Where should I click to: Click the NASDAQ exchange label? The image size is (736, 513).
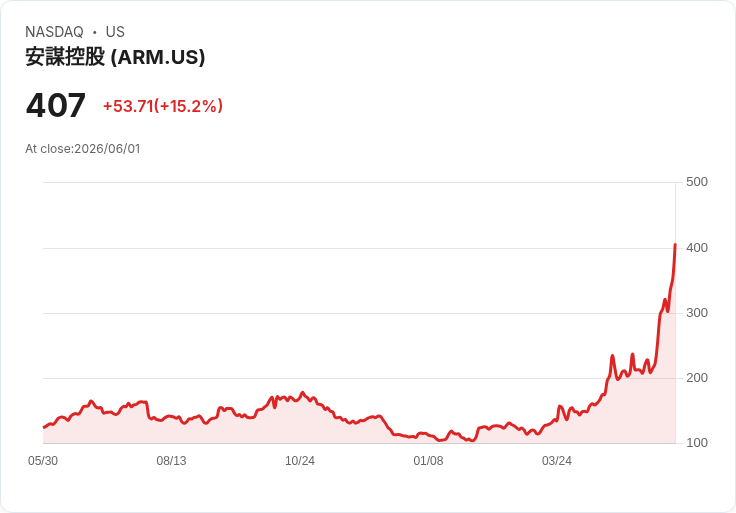tap(54, 32)
